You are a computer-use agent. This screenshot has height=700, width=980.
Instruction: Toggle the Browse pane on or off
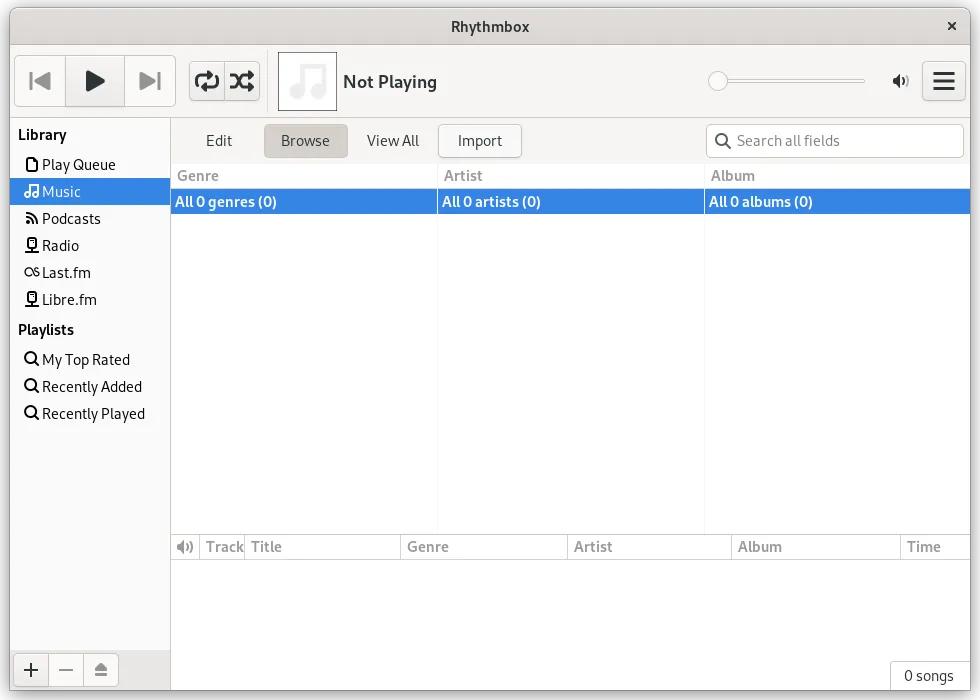coord(305,141)
